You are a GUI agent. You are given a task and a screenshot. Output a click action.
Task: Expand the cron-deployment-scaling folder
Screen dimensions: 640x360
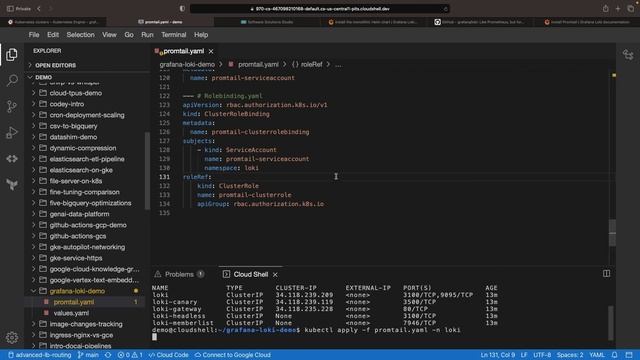click(87, 115)
